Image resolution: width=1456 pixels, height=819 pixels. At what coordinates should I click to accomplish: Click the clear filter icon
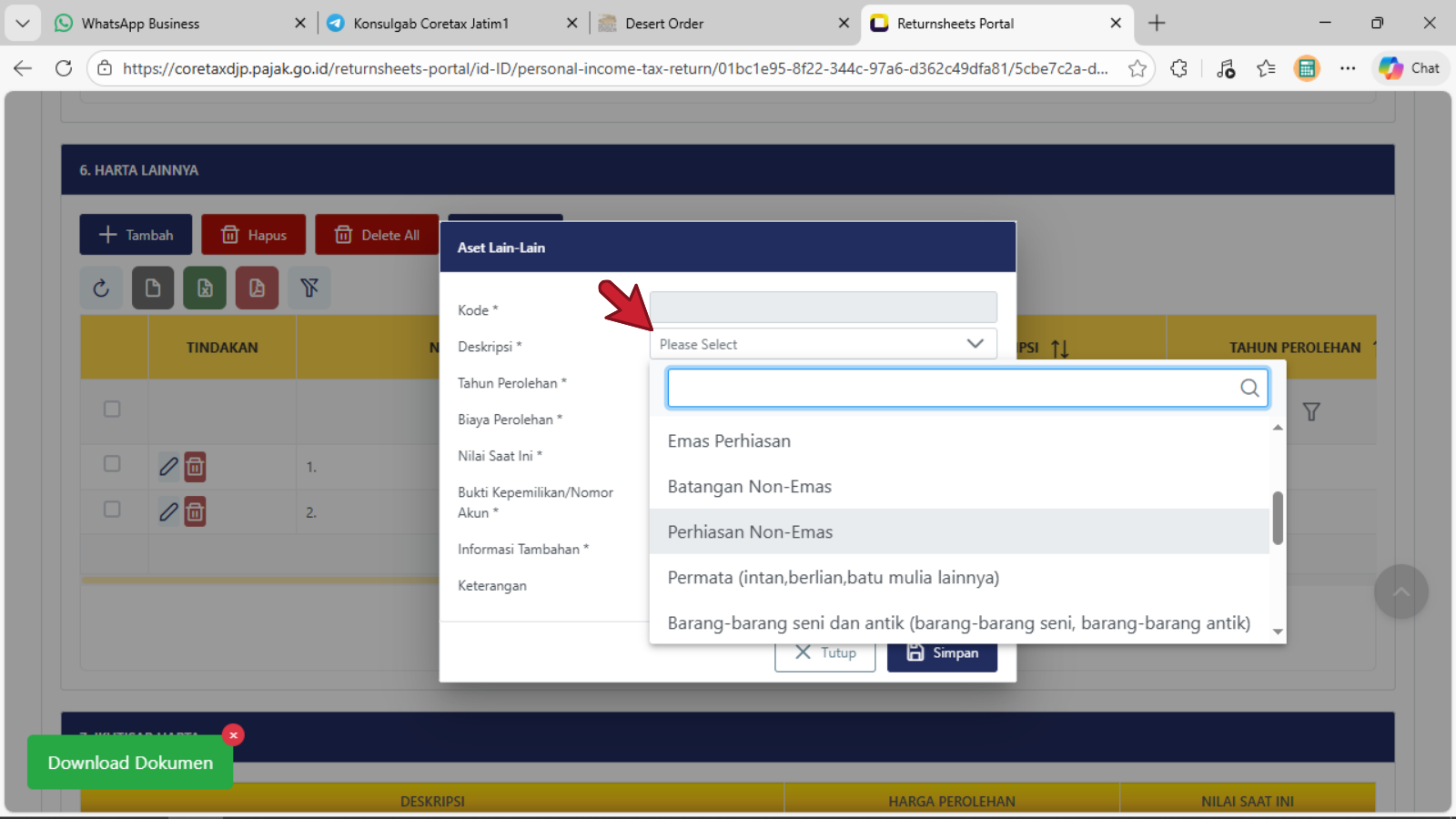pos(309,288)
